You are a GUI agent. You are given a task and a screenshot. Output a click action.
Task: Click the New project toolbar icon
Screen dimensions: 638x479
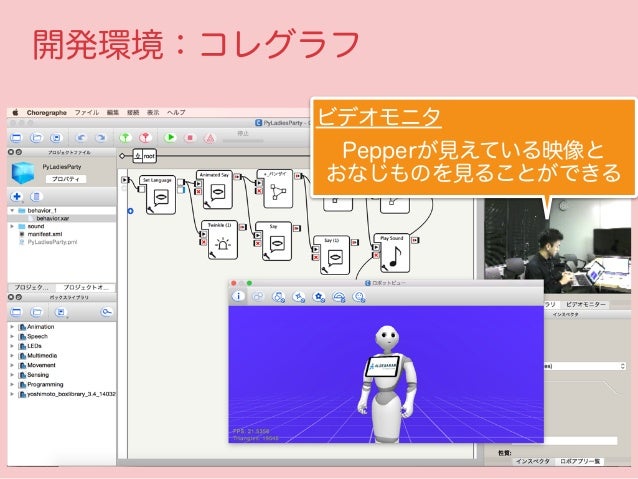16,138
